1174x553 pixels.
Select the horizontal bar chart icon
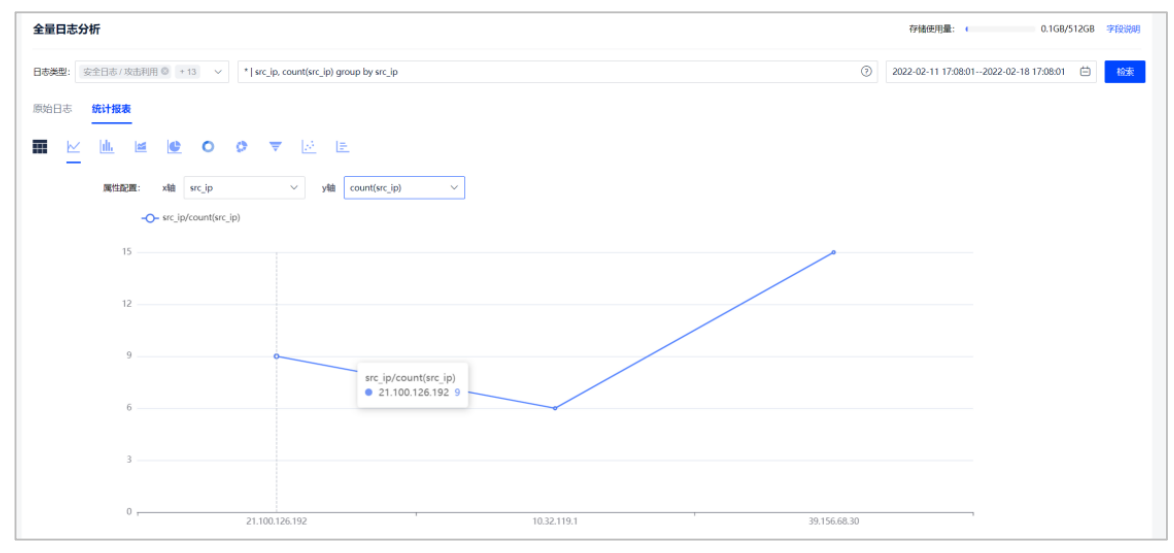(x=342, y=147)
